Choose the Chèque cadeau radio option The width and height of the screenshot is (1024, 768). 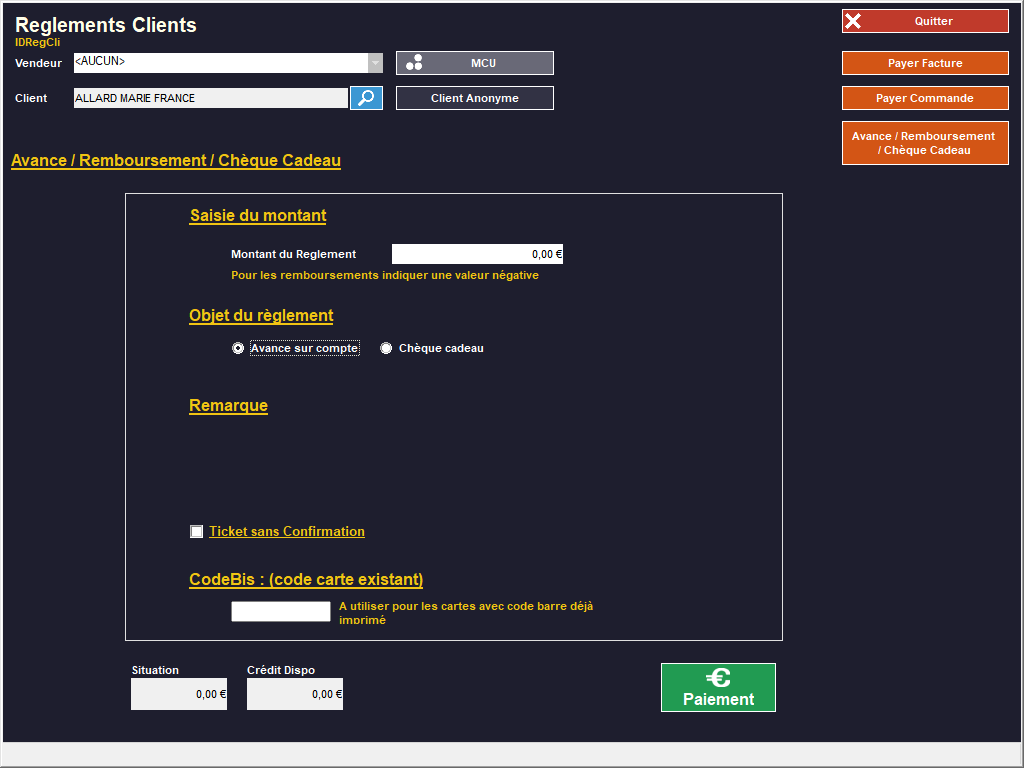pyautogui.click(x=386, y=348)
